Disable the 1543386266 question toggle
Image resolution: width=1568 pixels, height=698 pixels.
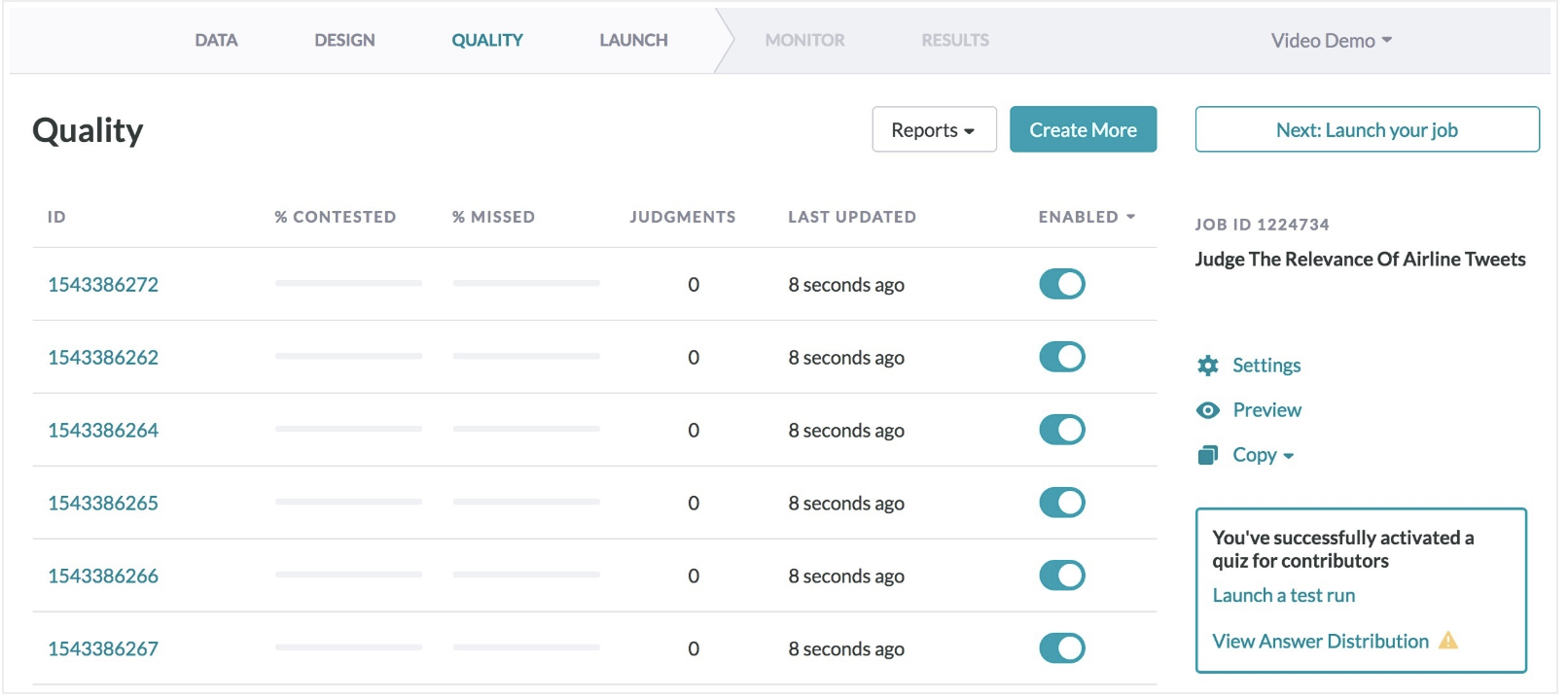click(x=1061, y=576)
